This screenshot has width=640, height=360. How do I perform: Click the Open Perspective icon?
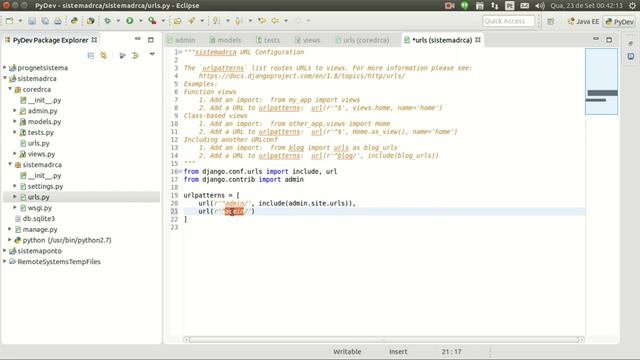[x=550, y=21]
